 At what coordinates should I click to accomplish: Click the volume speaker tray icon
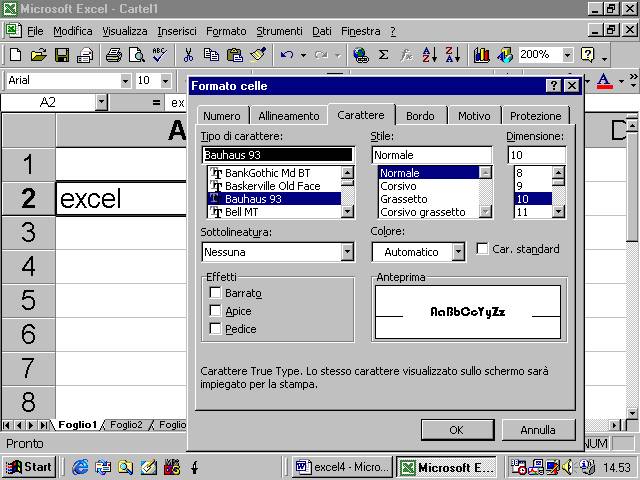click(x=568, y=467)
